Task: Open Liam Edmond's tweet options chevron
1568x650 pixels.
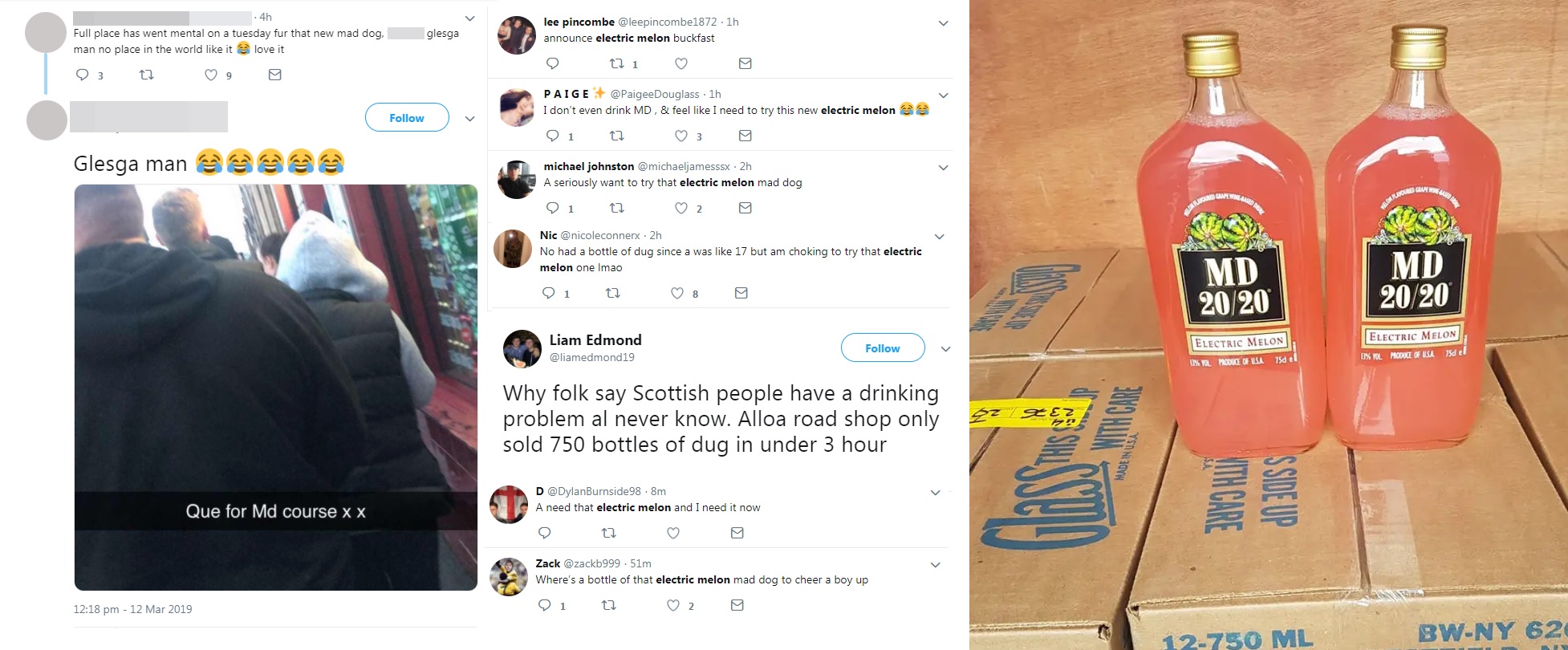Action: point(945,349)
